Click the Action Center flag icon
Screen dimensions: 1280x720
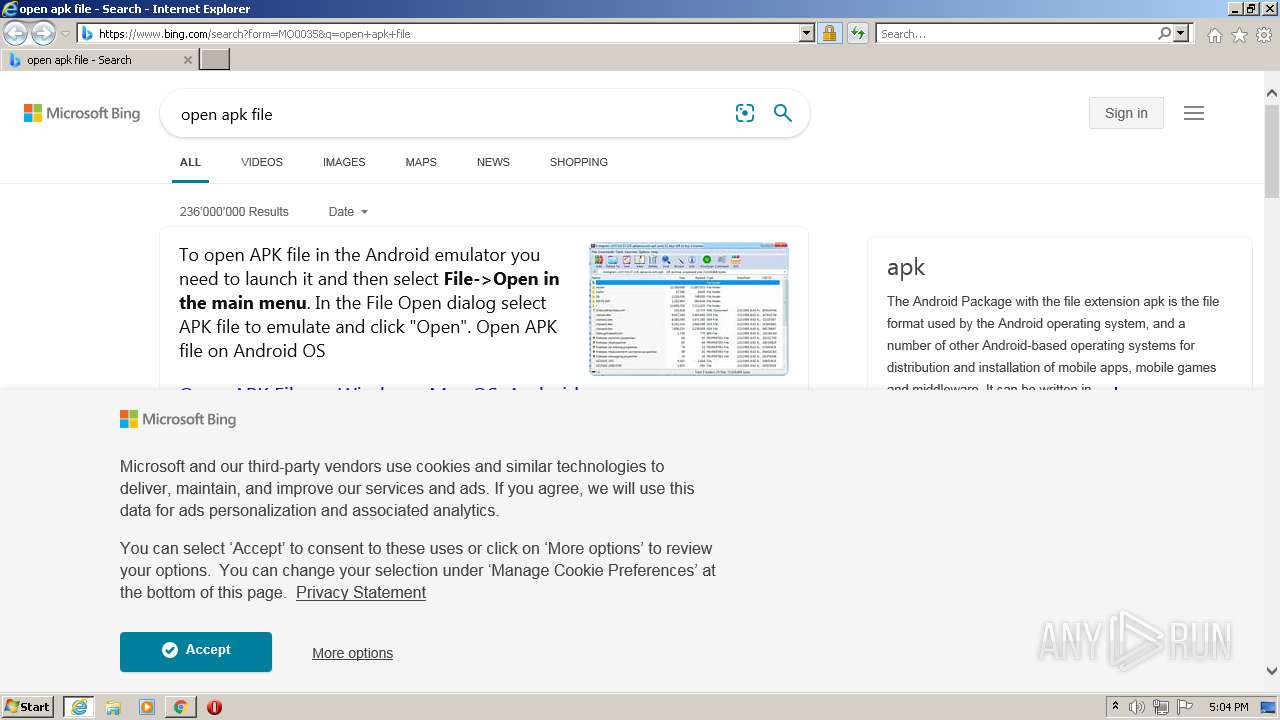pyautogui.click(x=1185, y=707)
